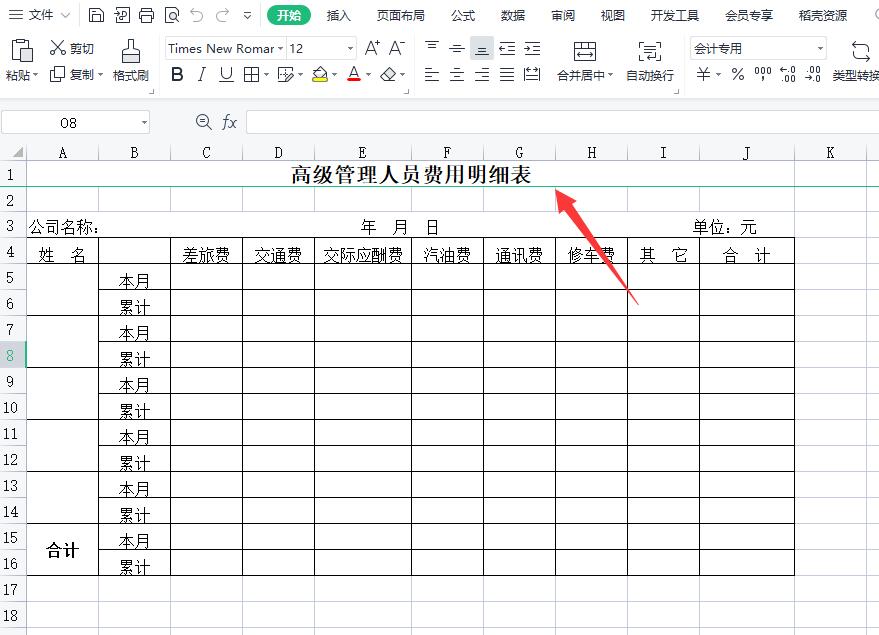Open print preview
The height and width of the screenshot is (635, 879).
(x=170, y=13)
